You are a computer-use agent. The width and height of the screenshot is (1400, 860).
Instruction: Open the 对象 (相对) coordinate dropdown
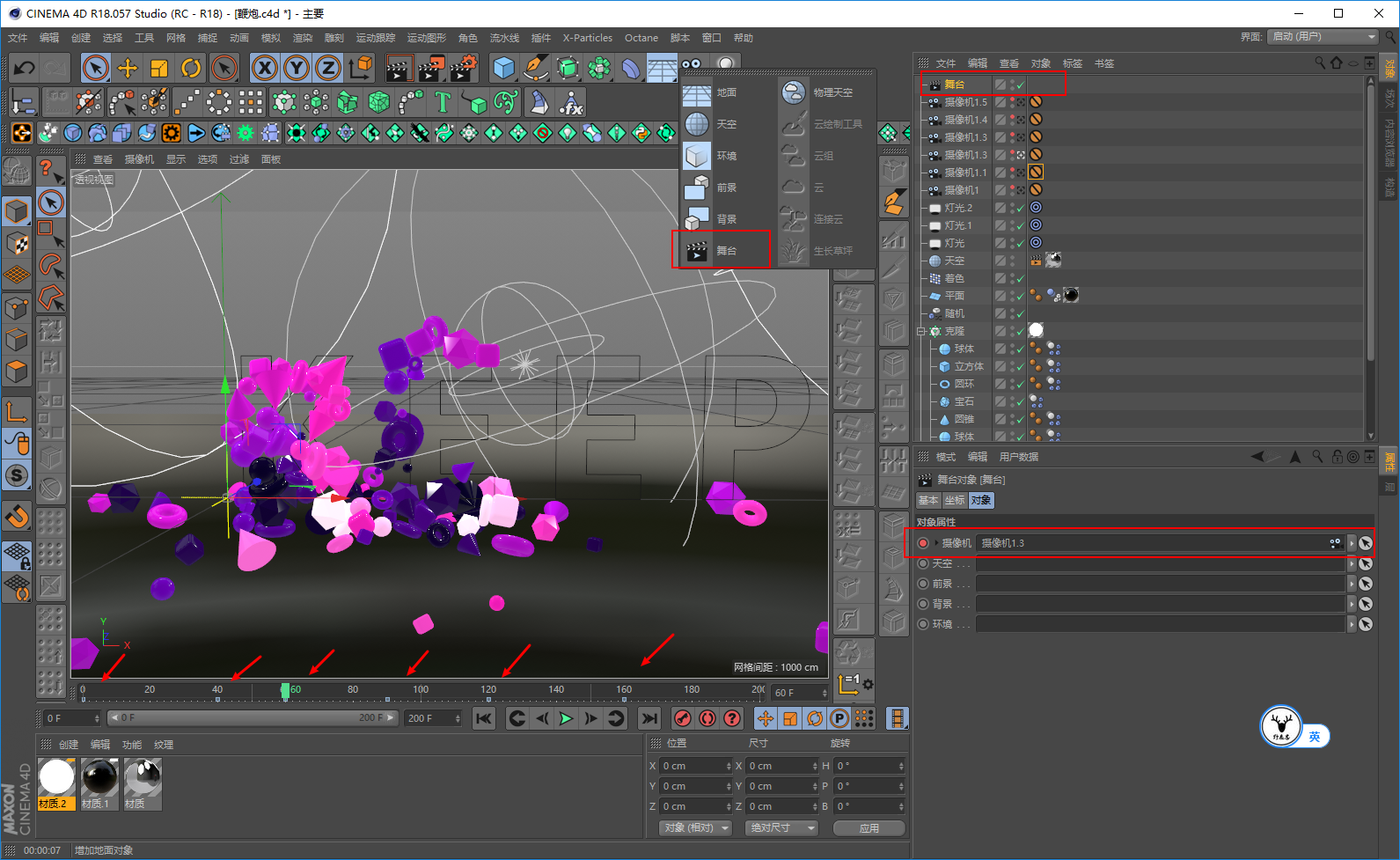pos(696,828)
